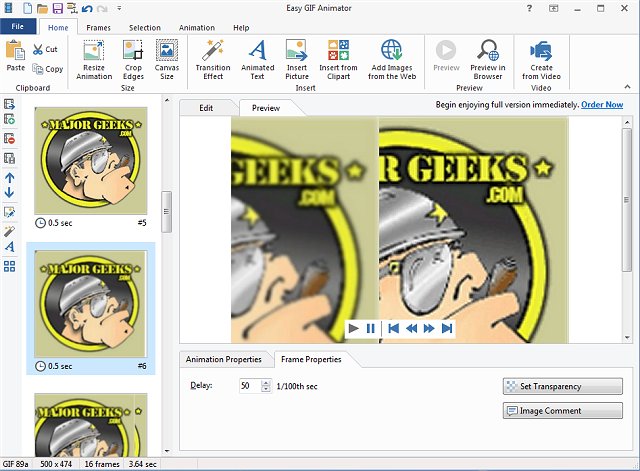The width and height of the screenshot is (640, 471).
Task: Pause the preview animation
Action: click(371, 329)
